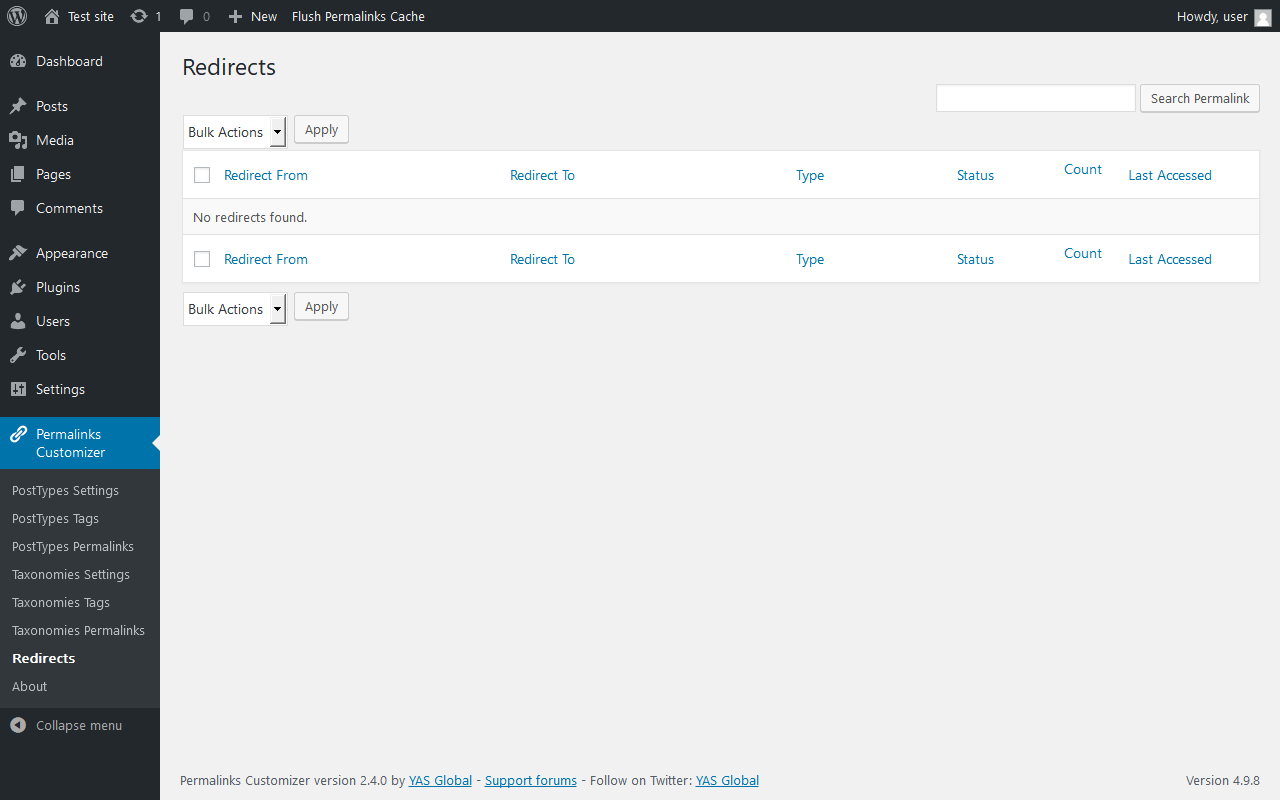
Task: Select the Redirects submenu item
Action: pyautogui.click(x=44, y=658)
